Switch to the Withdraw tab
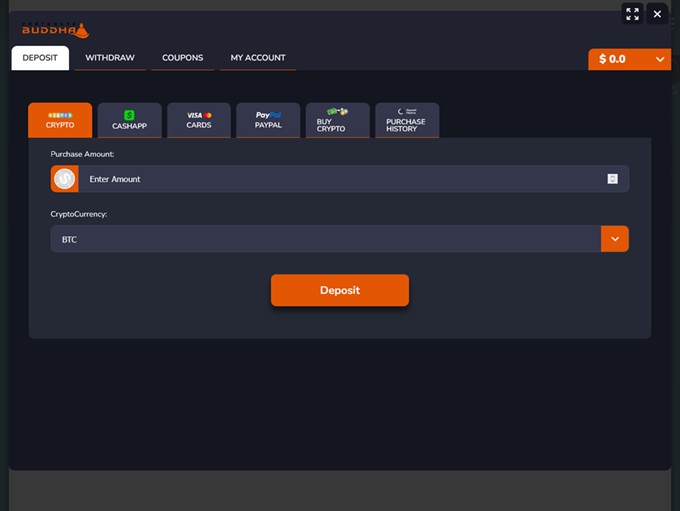Image resolution: width=680 pixels, height=511 pixels. tap(110, 58)
